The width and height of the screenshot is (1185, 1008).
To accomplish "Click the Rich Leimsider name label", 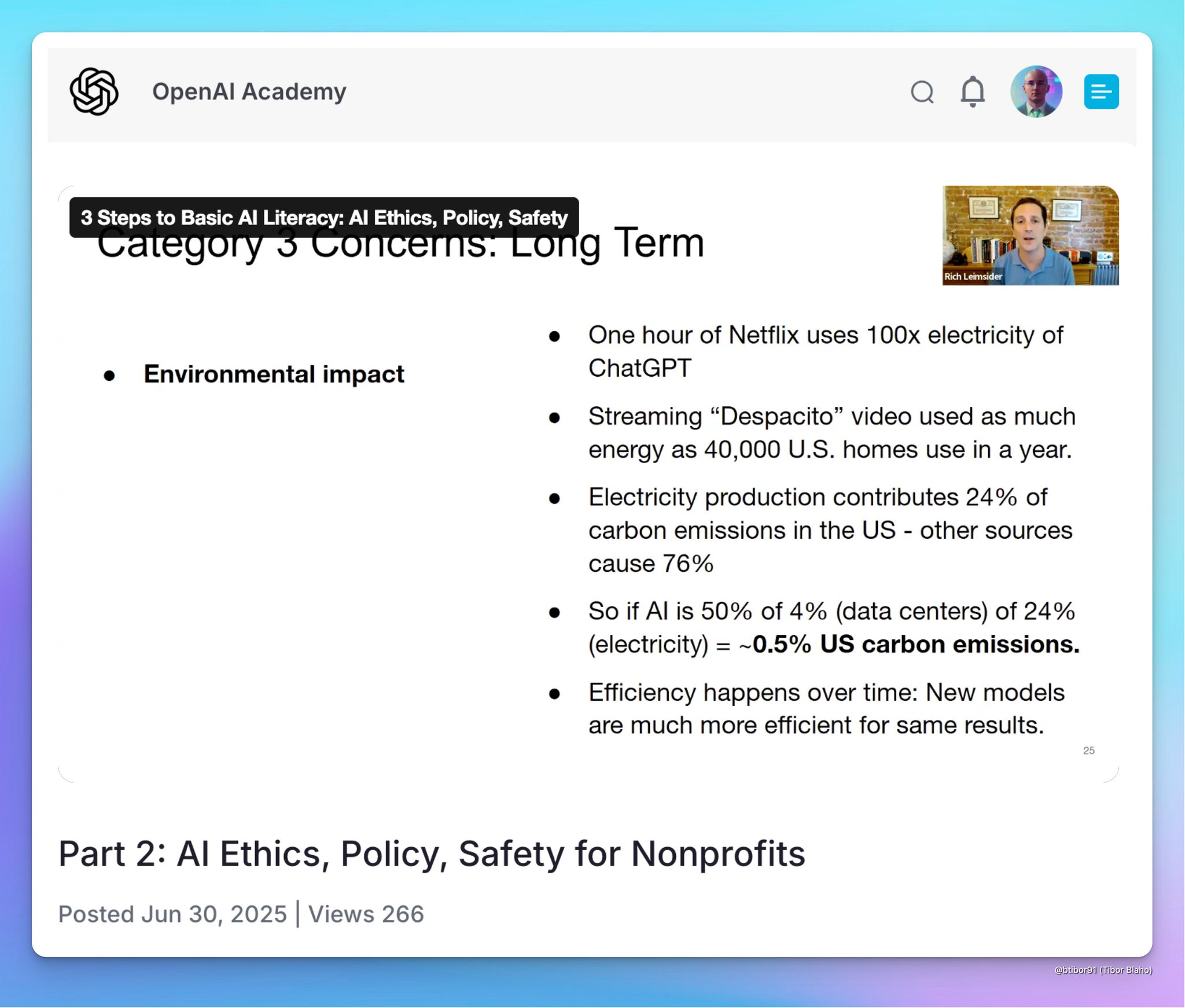I will tap(973, 277).
